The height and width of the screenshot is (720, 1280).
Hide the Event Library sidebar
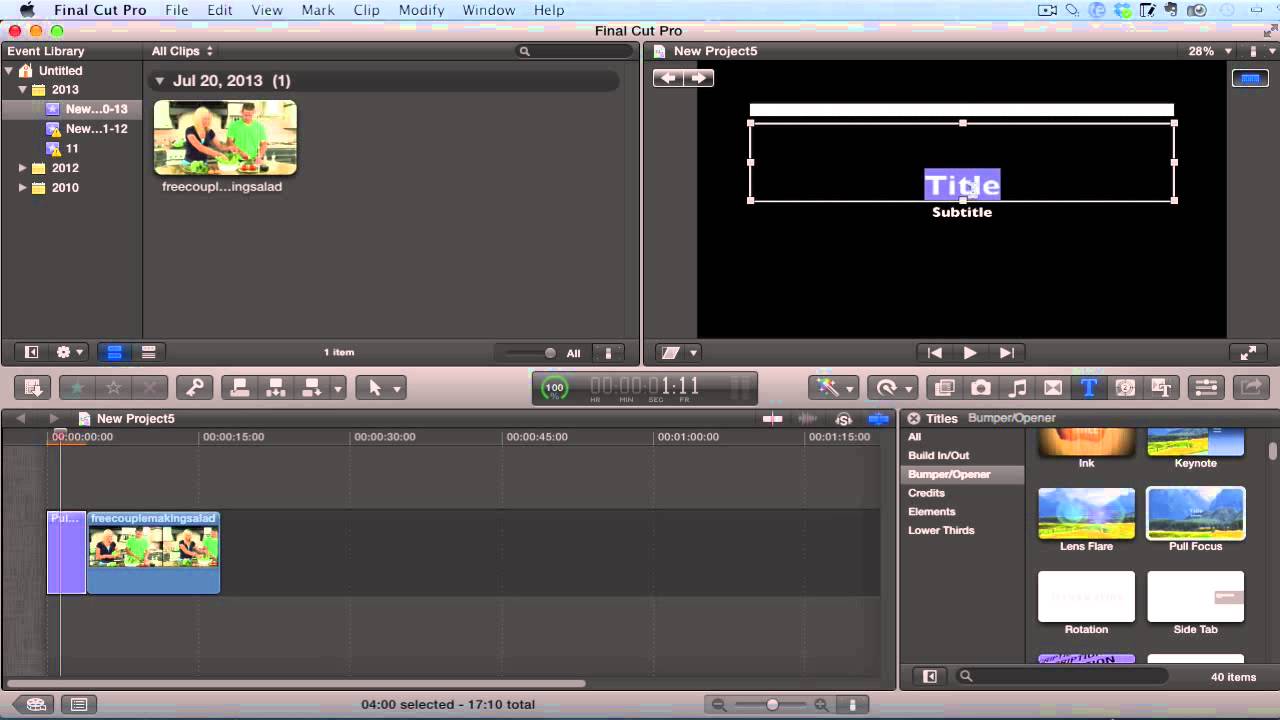(x=31, y=352)
